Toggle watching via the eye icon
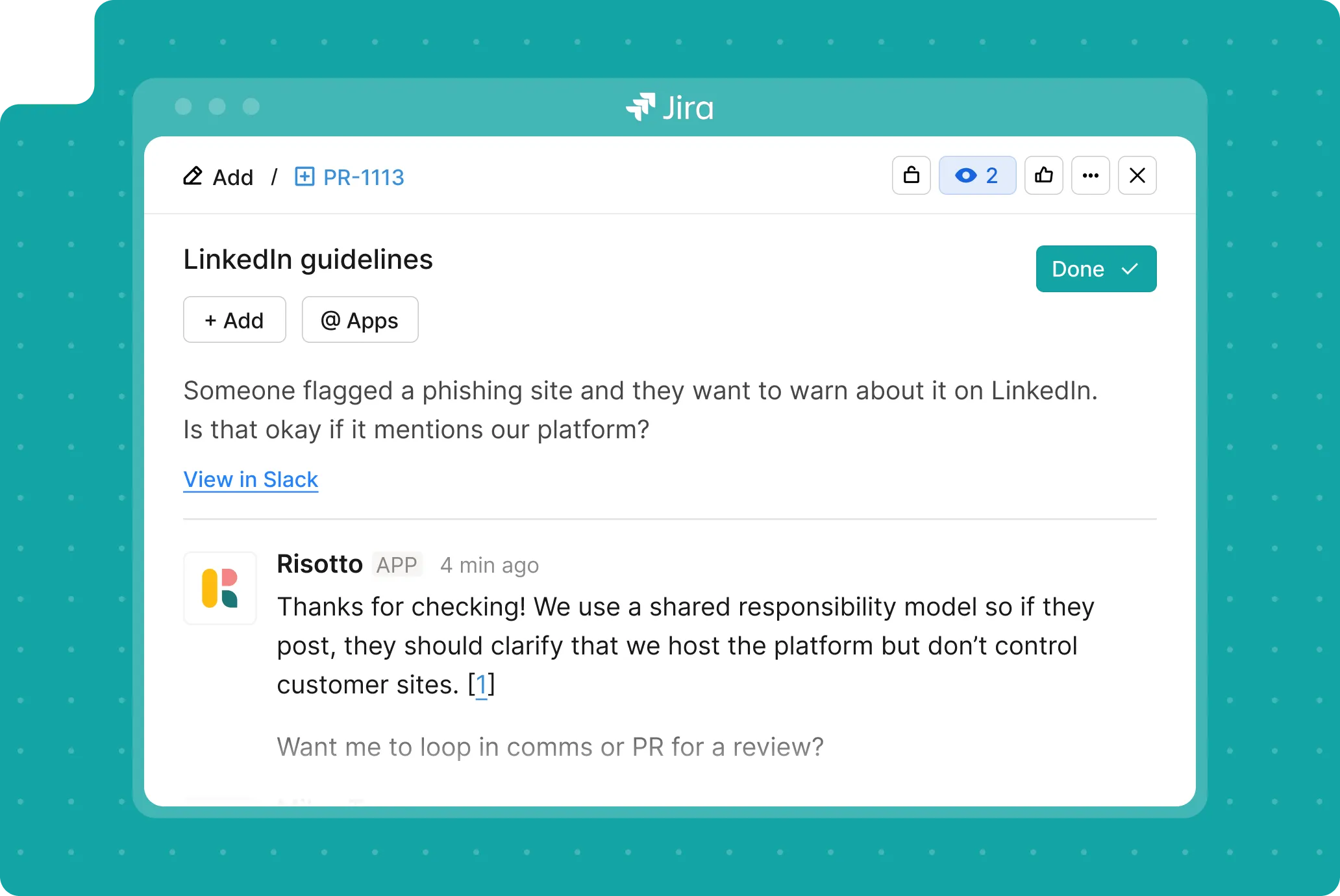The height and width of the screenshot is (896, 1340). click(967, 175)
